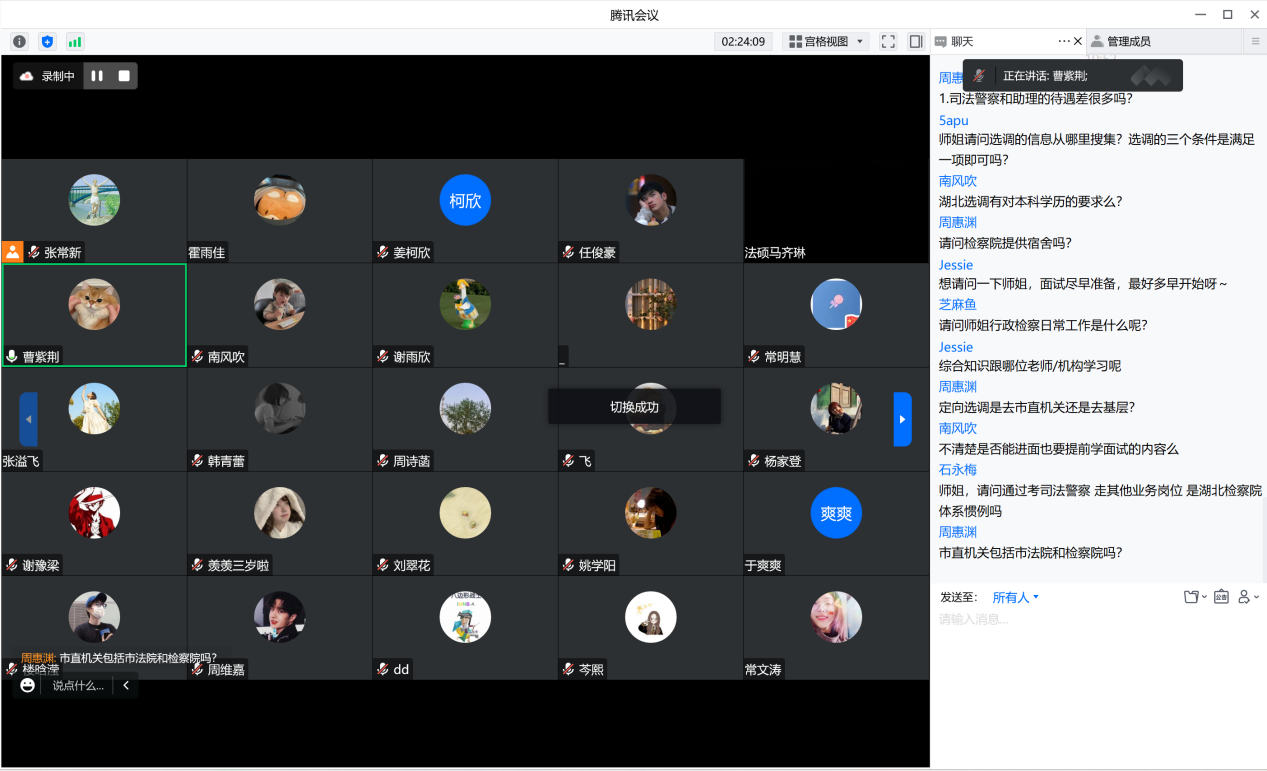Open the meeting info icon
This screenshot has width=1267, height=771.
[19, 42]
